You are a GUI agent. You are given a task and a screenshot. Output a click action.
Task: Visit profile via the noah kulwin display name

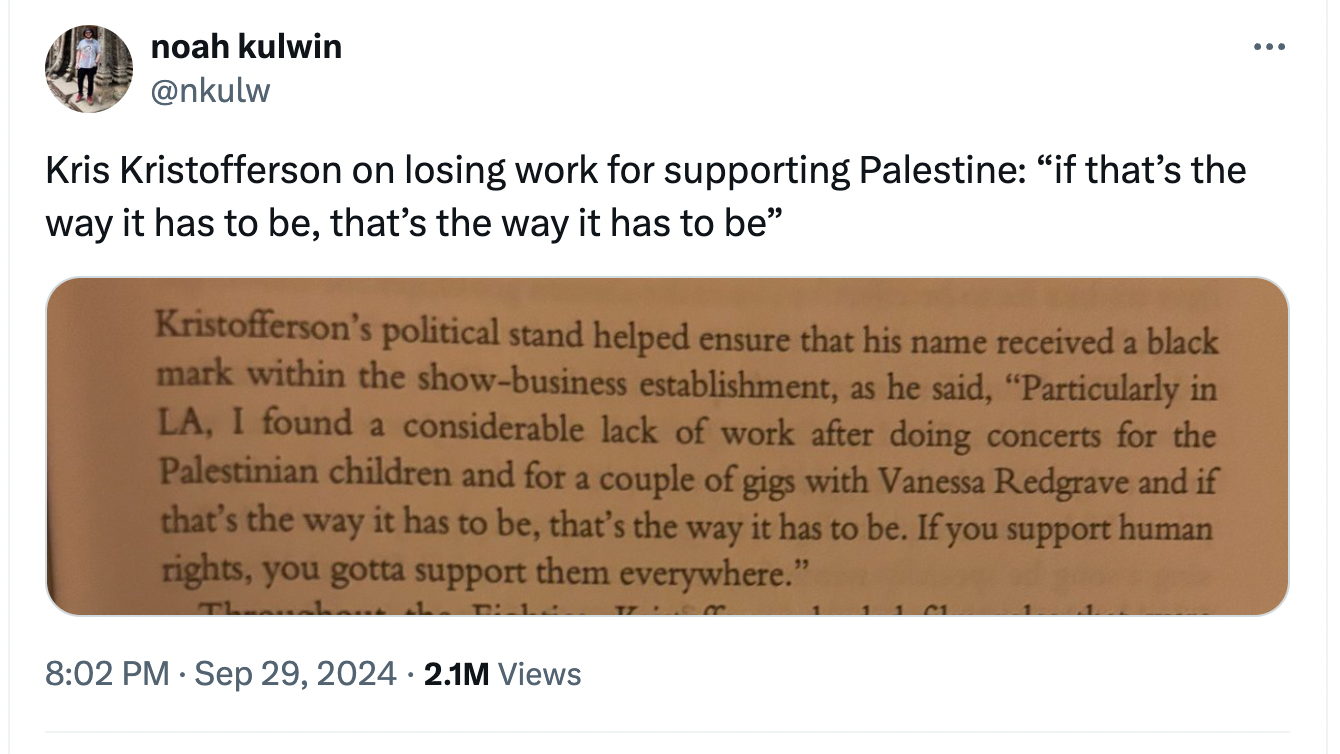click(246, 46)
